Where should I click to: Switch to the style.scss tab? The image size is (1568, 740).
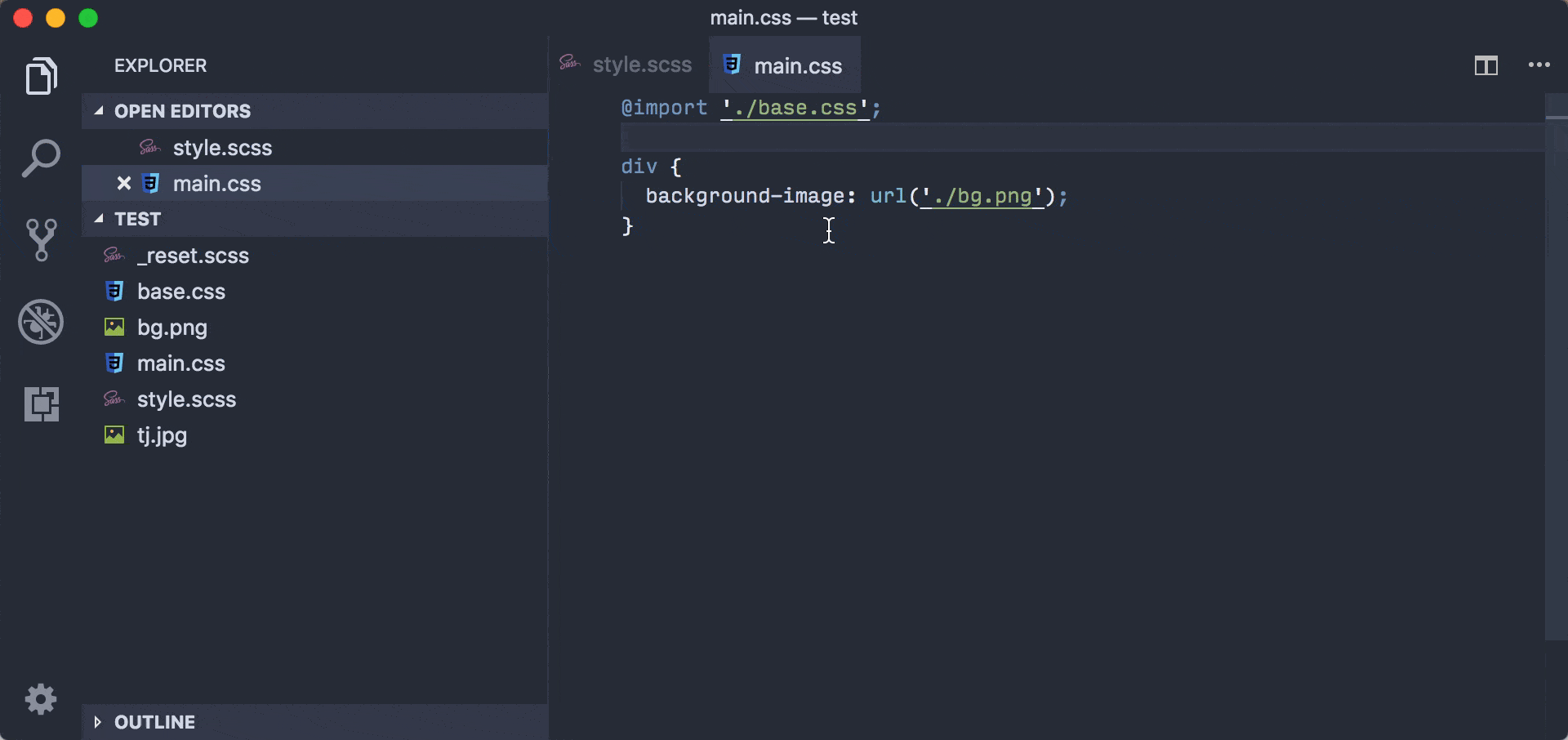[x=642, y=65]
